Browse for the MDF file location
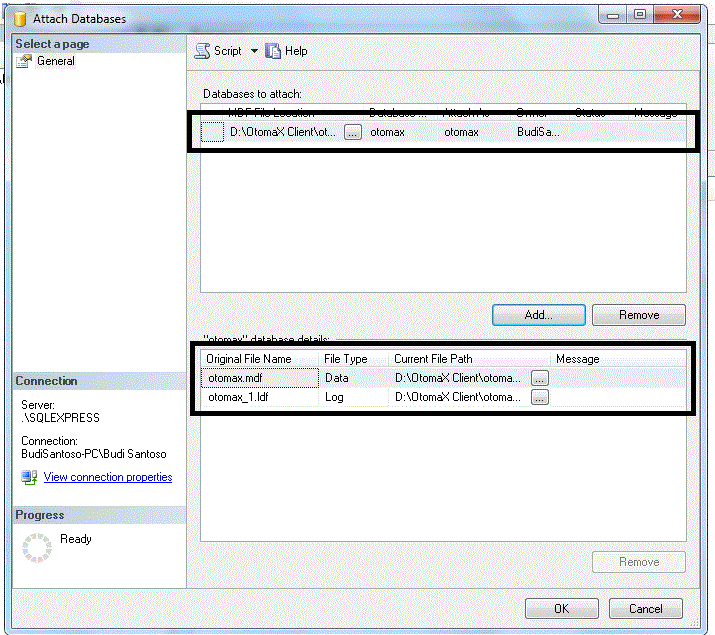This screenshot has width=715, height=635. 352,132
